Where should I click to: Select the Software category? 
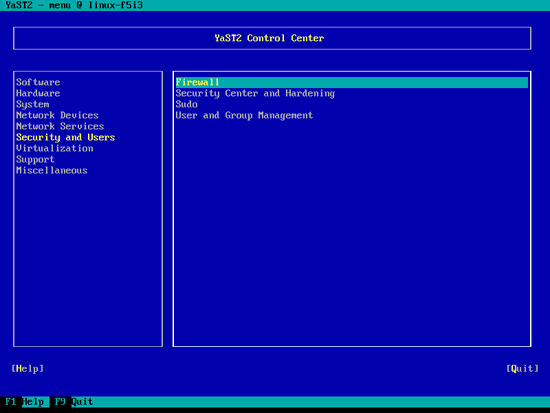click(38, 82)
